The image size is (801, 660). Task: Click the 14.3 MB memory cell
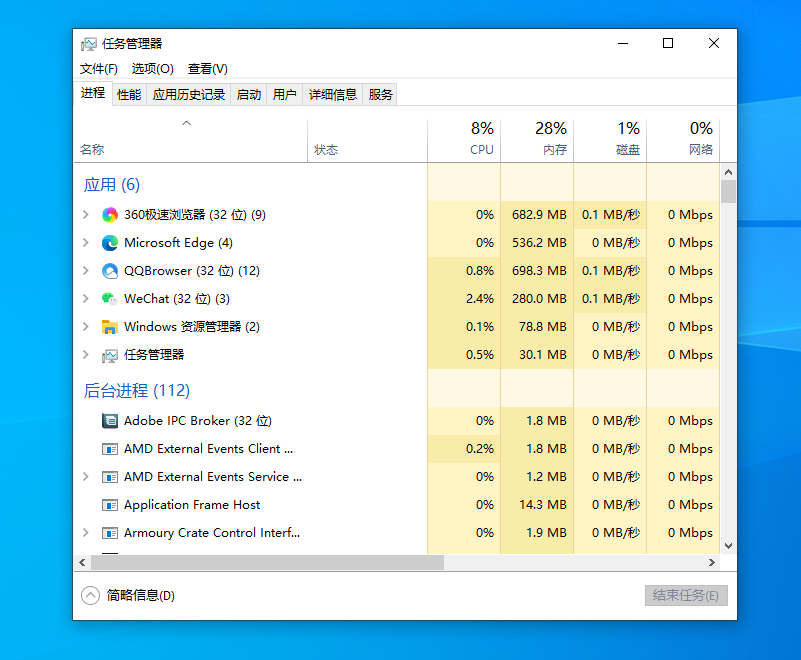click(x=537, y=505)
